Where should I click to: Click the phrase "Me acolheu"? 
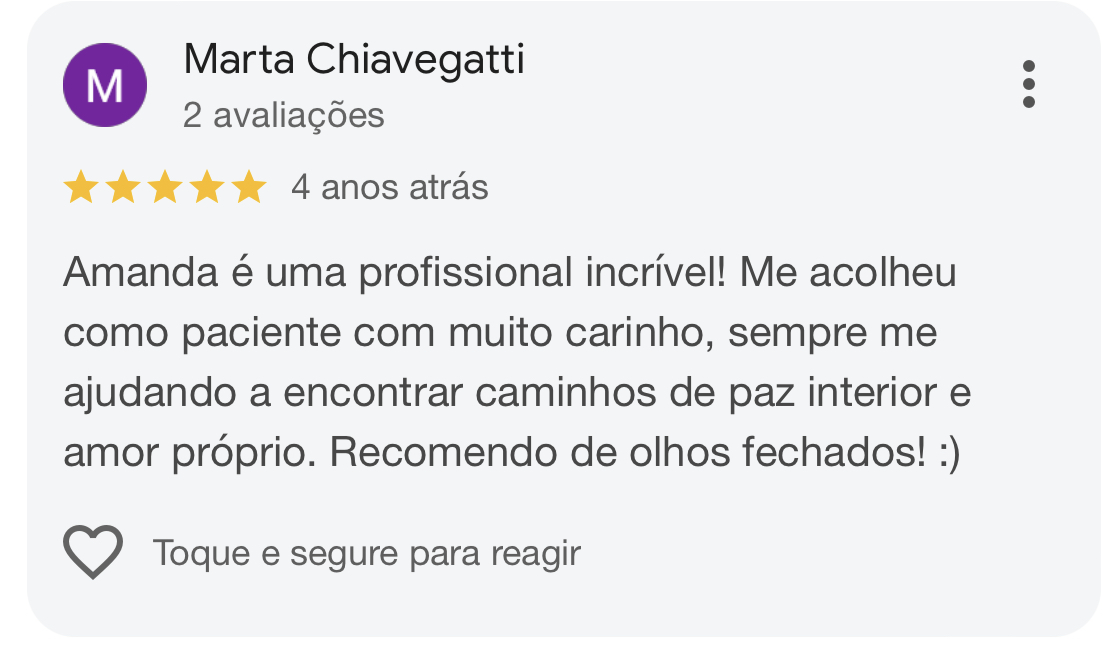(848, 272)
